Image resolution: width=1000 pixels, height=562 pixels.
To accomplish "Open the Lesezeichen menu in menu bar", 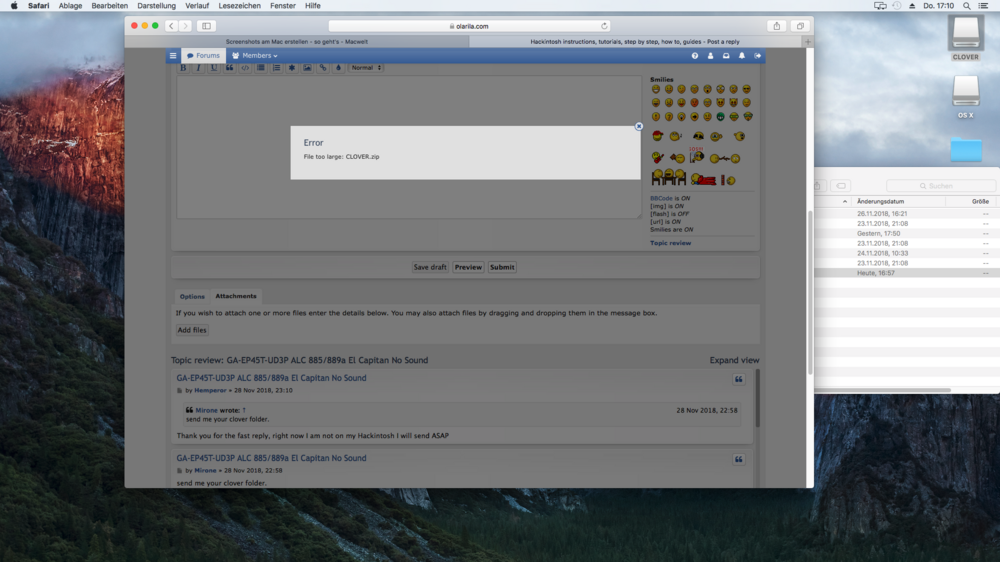I will coord(240,6).
